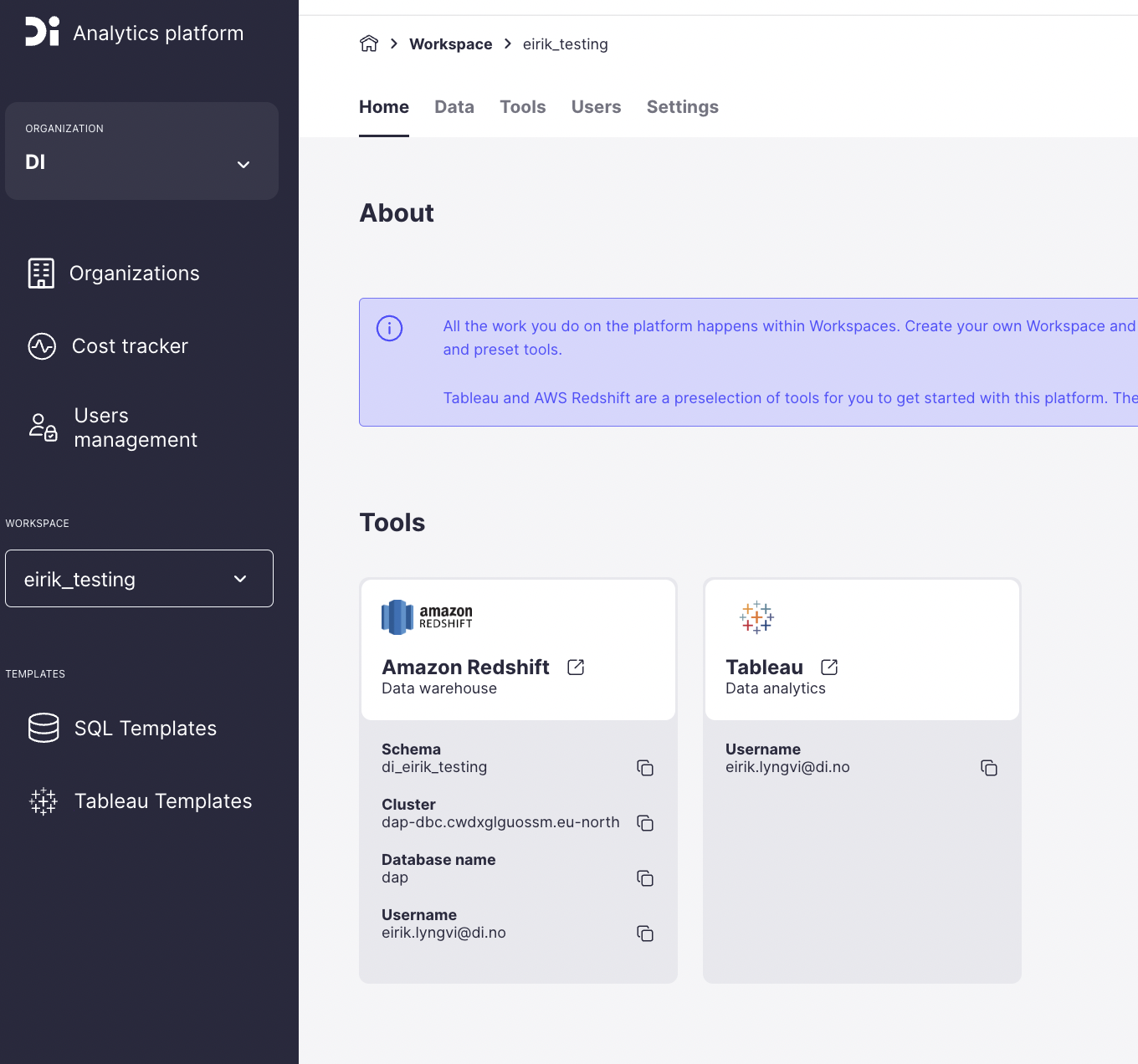Click the Tableau card title
1138x1064 pixels.
pyautogui.click(x=765, y=667)
